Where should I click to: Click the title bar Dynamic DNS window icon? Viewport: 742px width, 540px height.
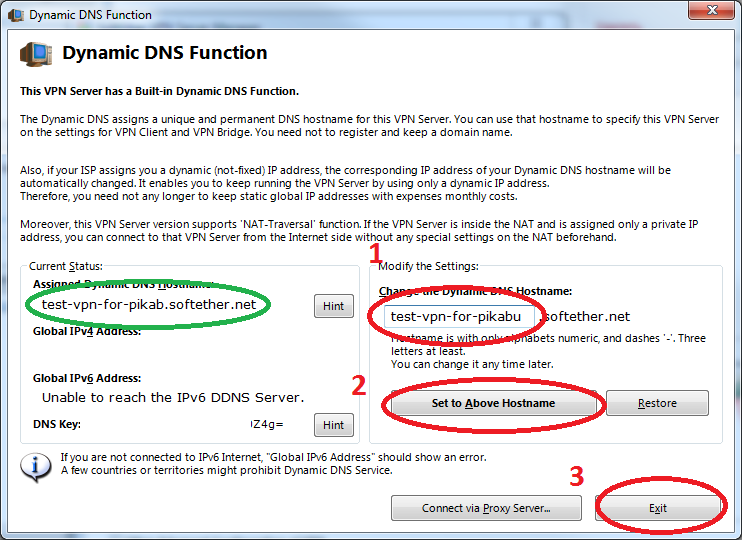click(16, 15)
